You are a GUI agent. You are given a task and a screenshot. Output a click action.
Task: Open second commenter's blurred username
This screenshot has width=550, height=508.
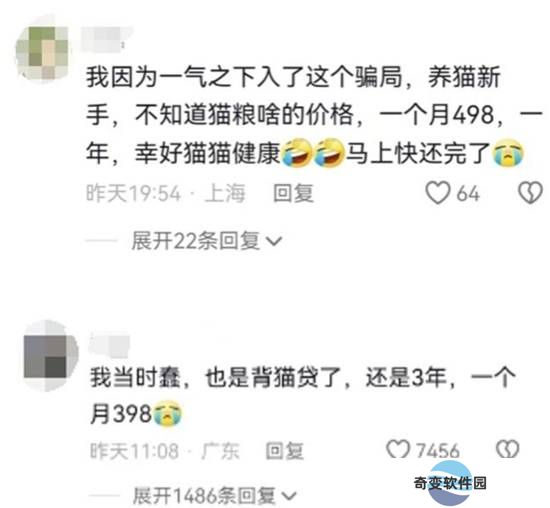coord(109,343)
